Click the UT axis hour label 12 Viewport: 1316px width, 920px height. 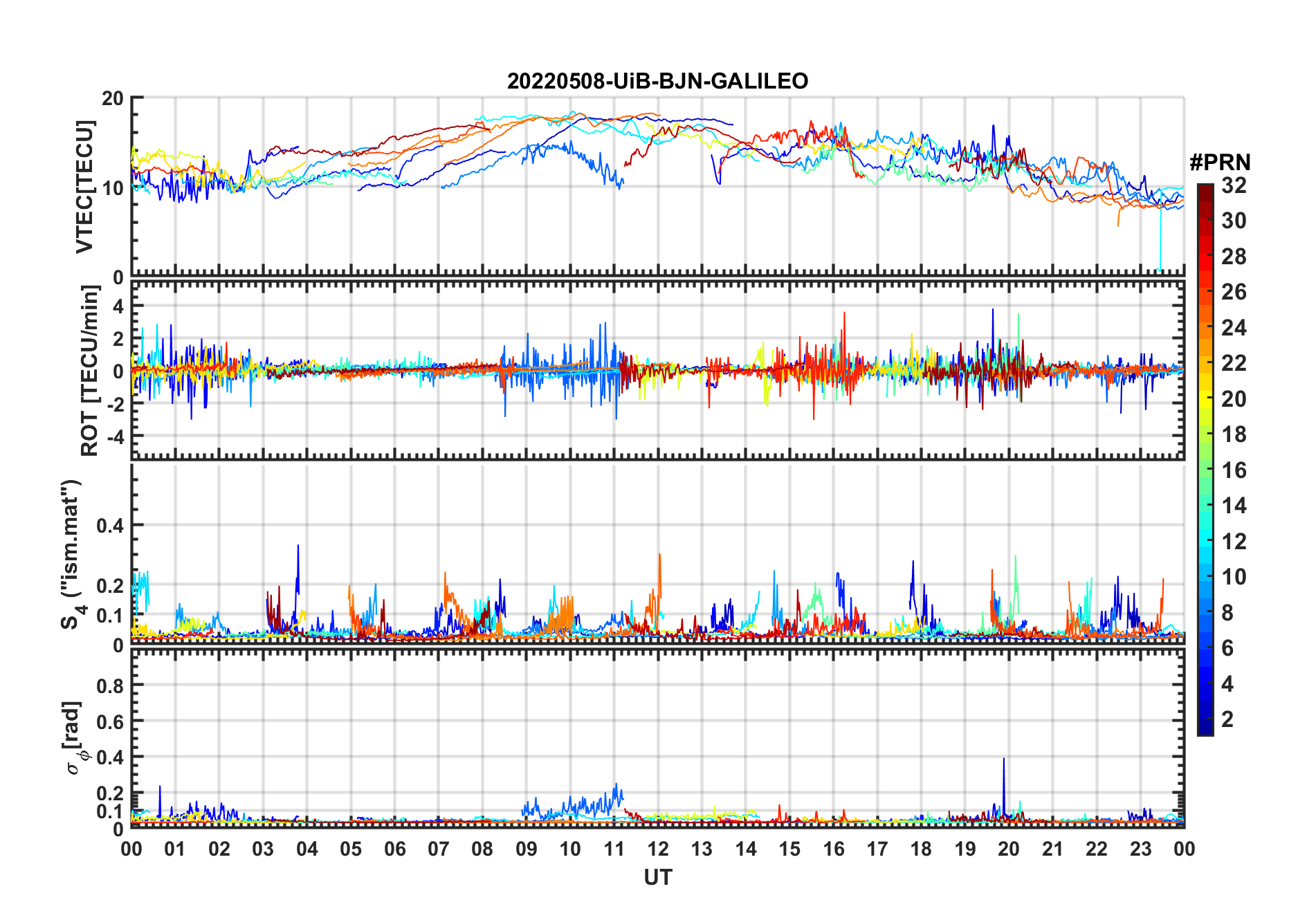[658, 849]
